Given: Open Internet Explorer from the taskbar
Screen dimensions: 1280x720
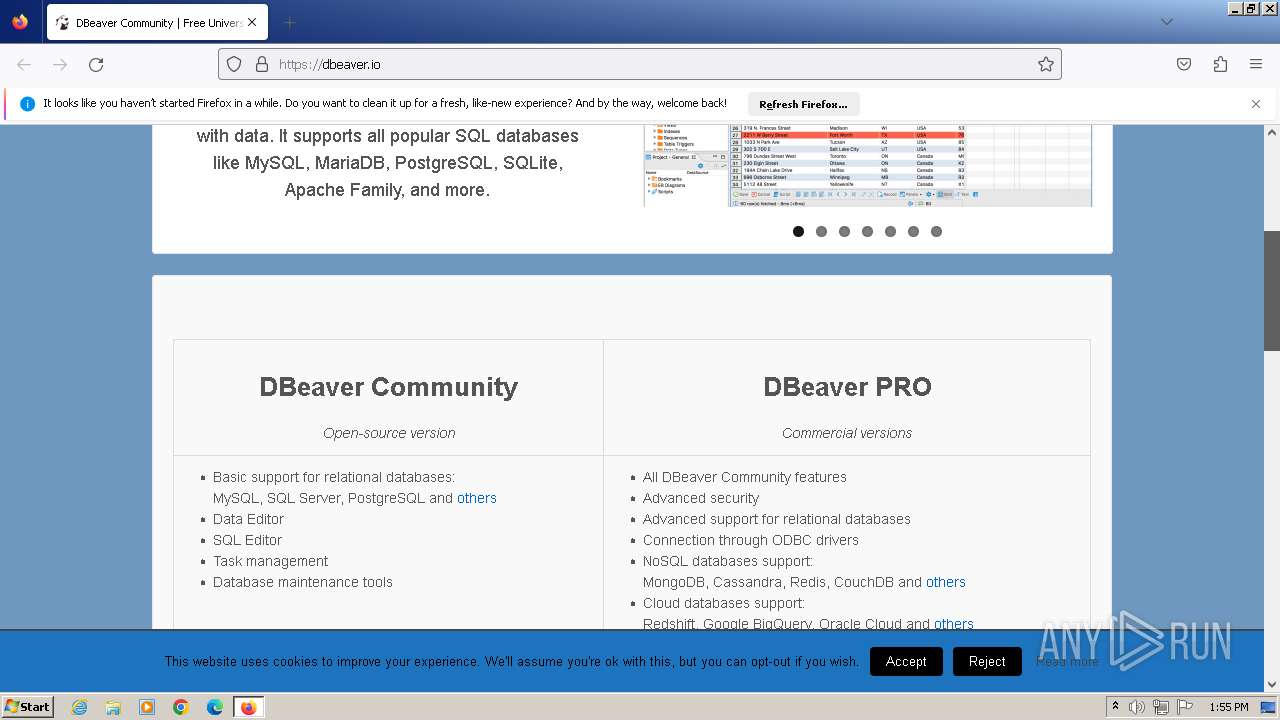Looking at the screenshot, I should tap(80, 707).
